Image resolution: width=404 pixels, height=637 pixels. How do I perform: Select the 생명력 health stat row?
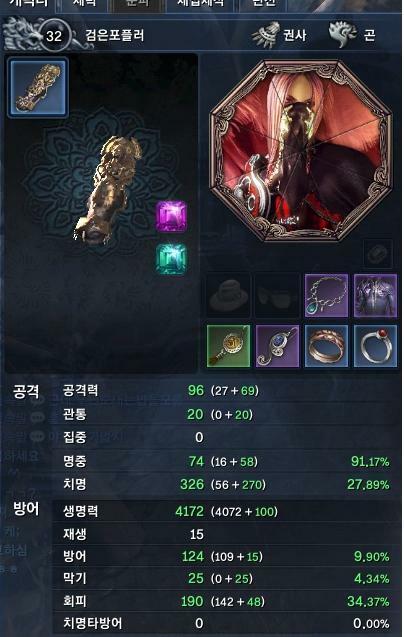click(226, 511)
